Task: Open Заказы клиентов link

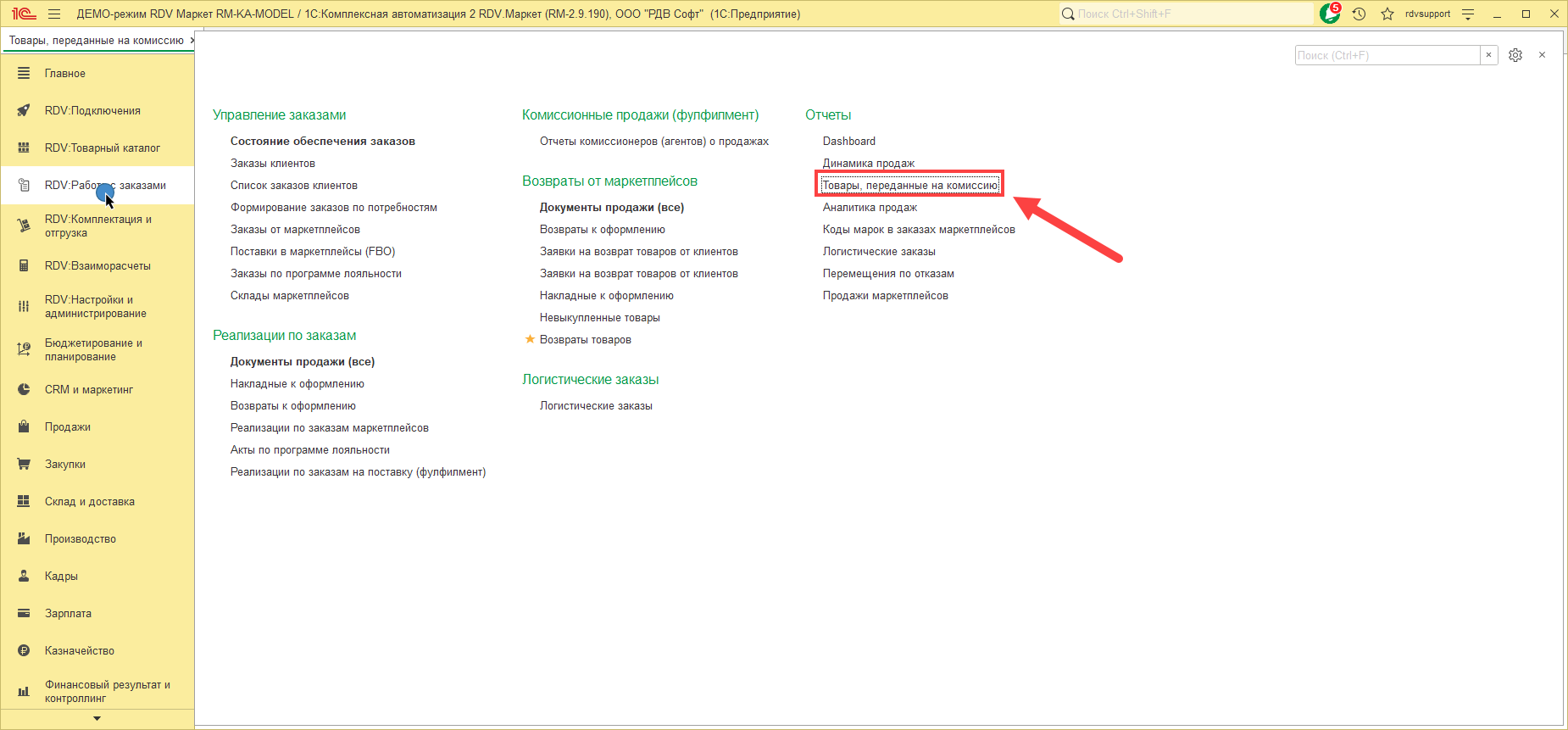Action: pos(273,164)
